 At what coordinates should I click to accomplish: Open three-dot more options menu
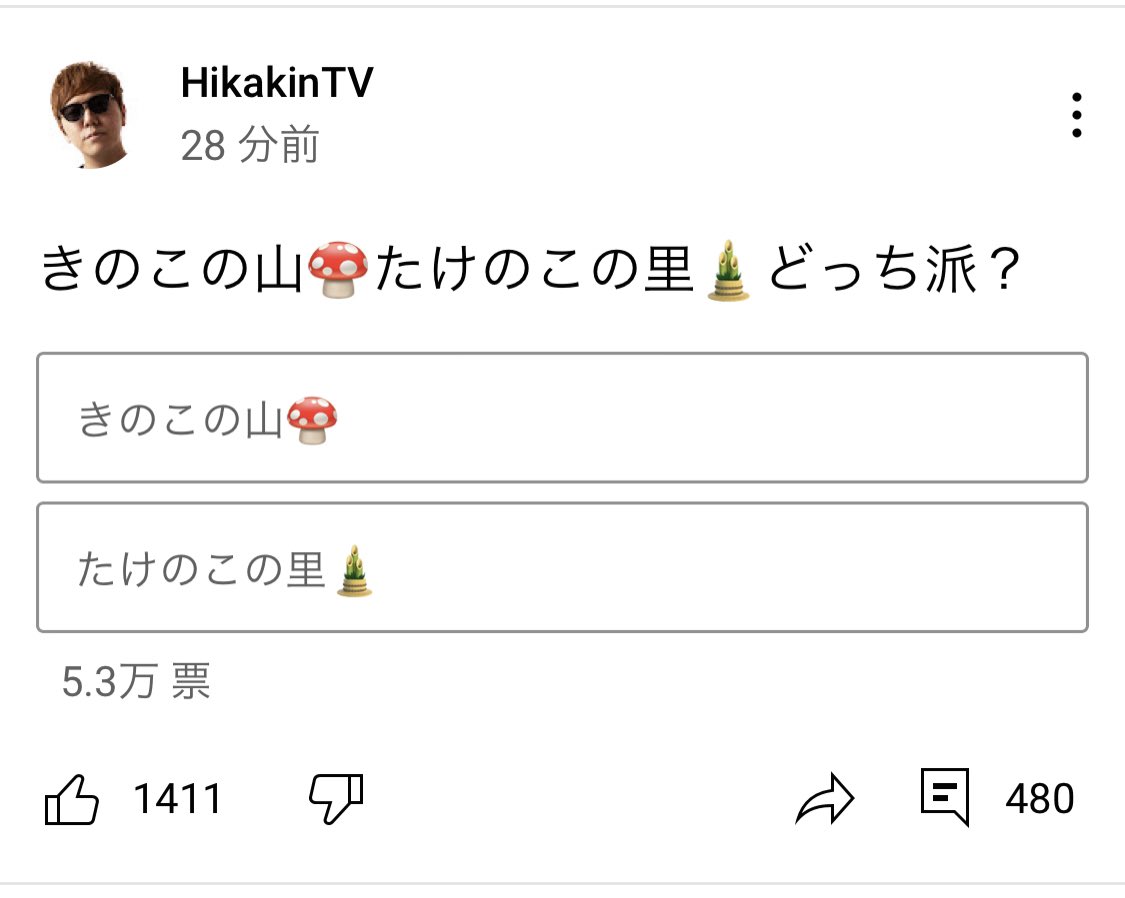coord(1076,115)
